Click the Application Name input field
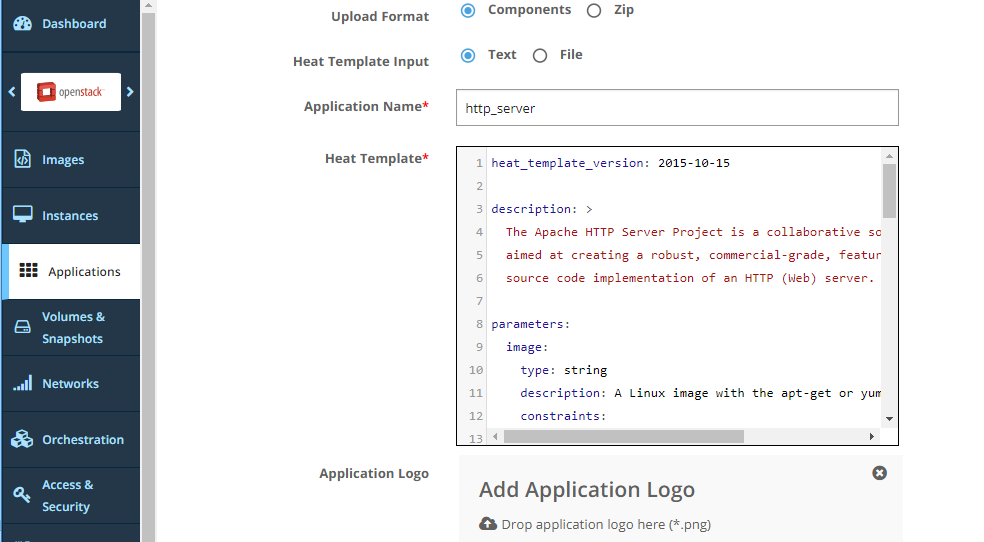 (x=677, y=108)
